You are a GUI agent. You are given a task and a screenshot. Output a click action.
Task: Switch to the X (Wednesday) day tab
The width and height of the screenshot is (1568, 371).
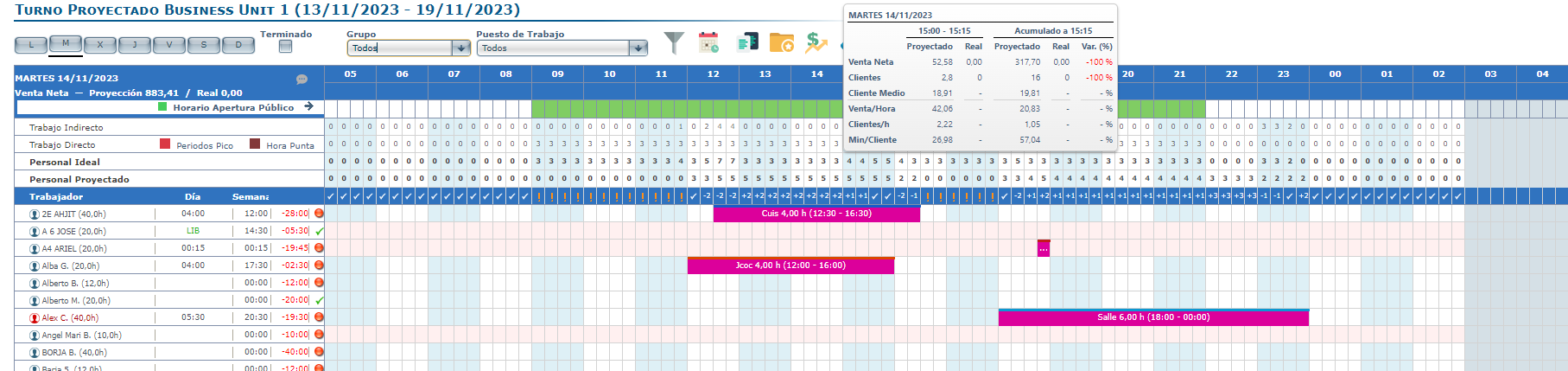(100, 45)
